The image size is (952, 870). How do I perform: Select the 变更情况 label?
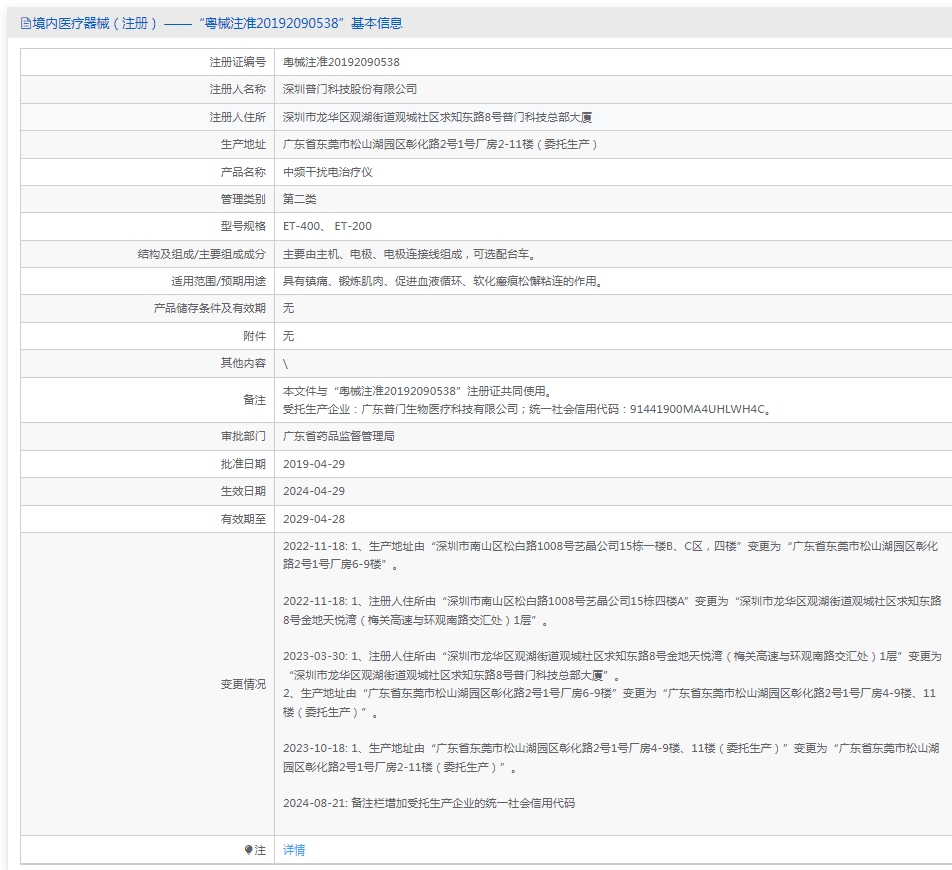pos(243,684)
